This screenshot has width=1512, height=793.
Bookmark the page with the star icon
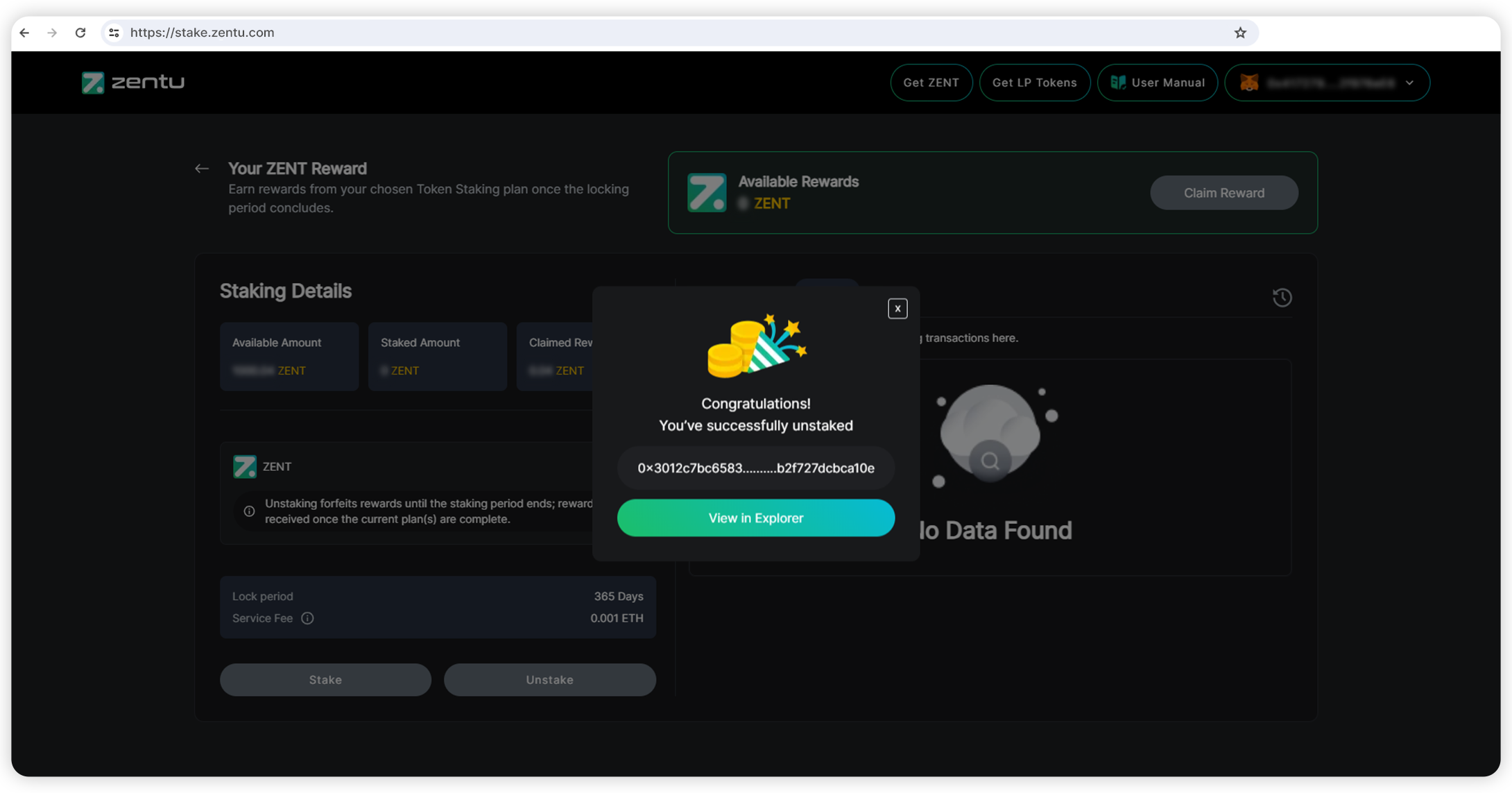1240,33
